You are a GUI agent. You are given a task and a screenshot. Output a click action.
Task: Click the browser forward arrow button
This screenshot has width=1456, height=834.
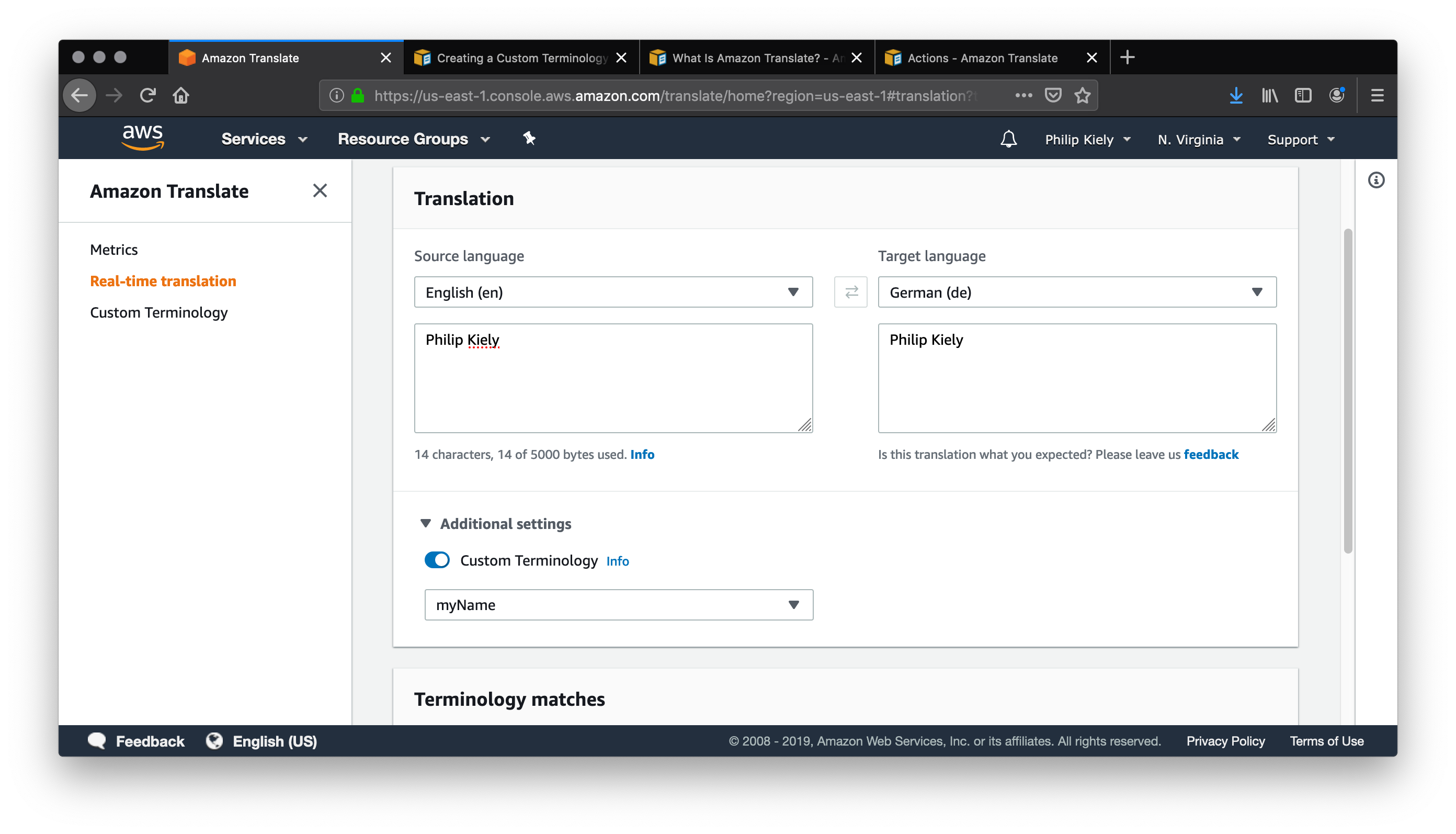coord(114,95)
